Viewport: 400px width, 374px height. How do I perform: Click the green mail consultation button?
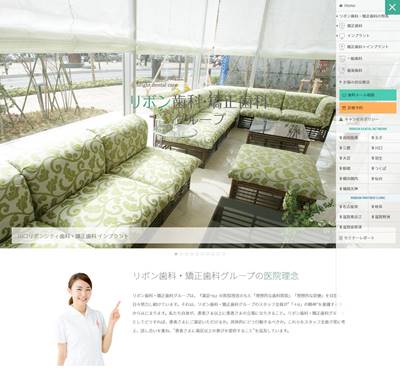tap(368, 95)
